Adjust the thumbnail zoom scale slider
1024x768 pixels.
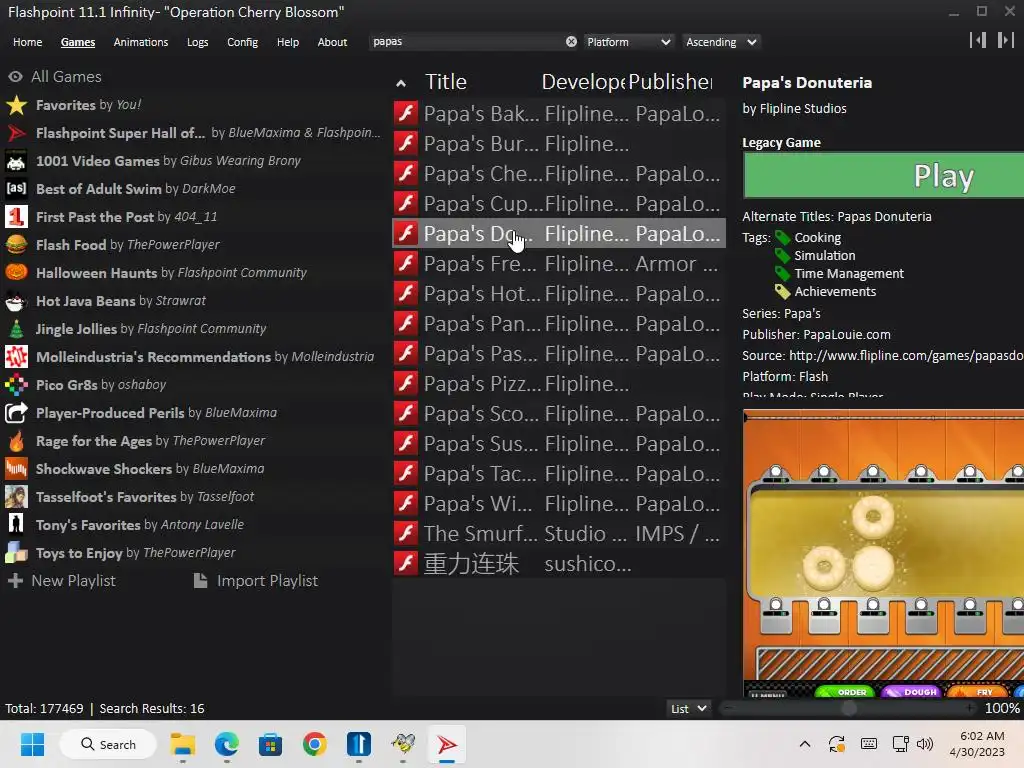[848, 708]
